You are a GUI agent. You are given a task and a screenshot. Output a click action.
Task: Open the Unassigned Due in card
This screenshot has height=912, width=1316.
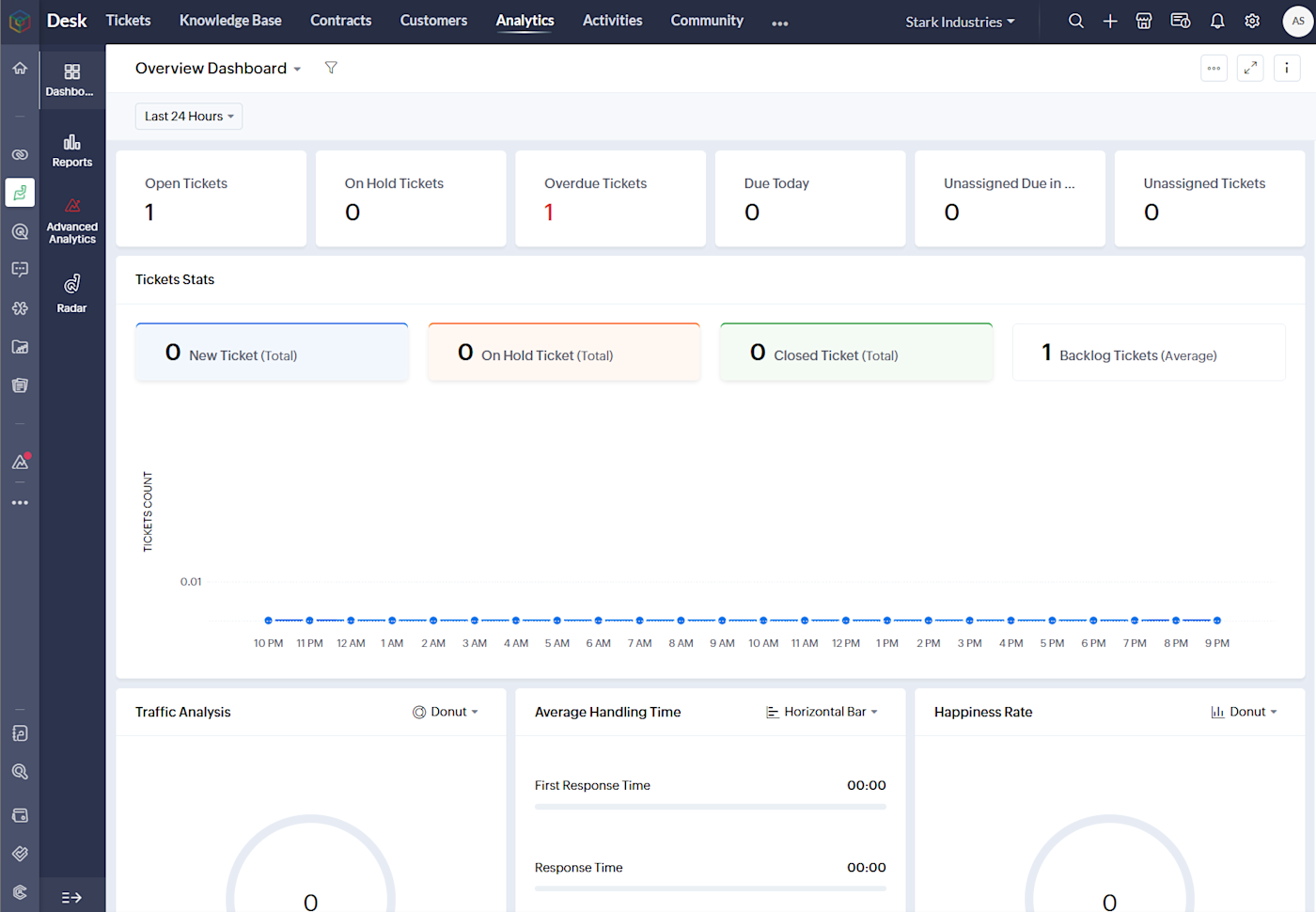1010,198
